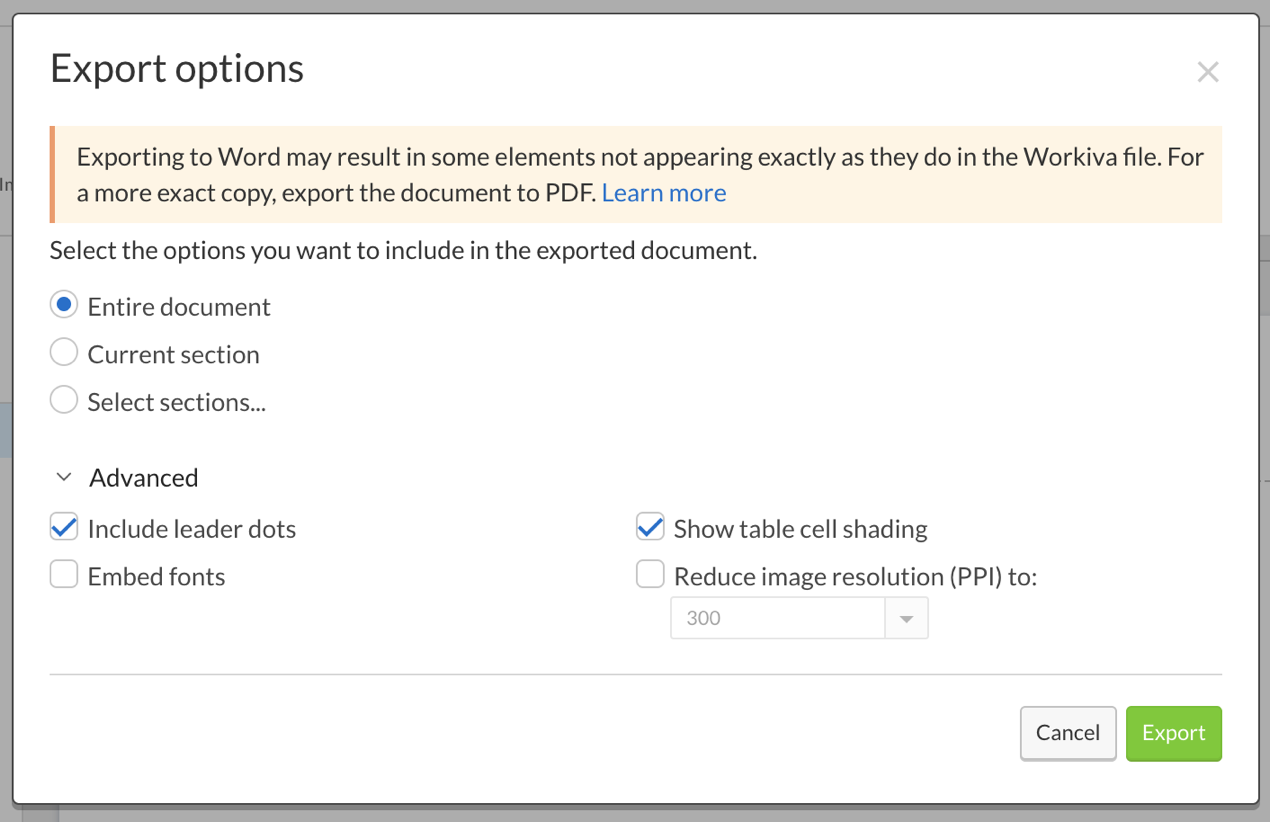Disable the Show table cell shading checkbox
1270x822 pixels.
[650, 527]
